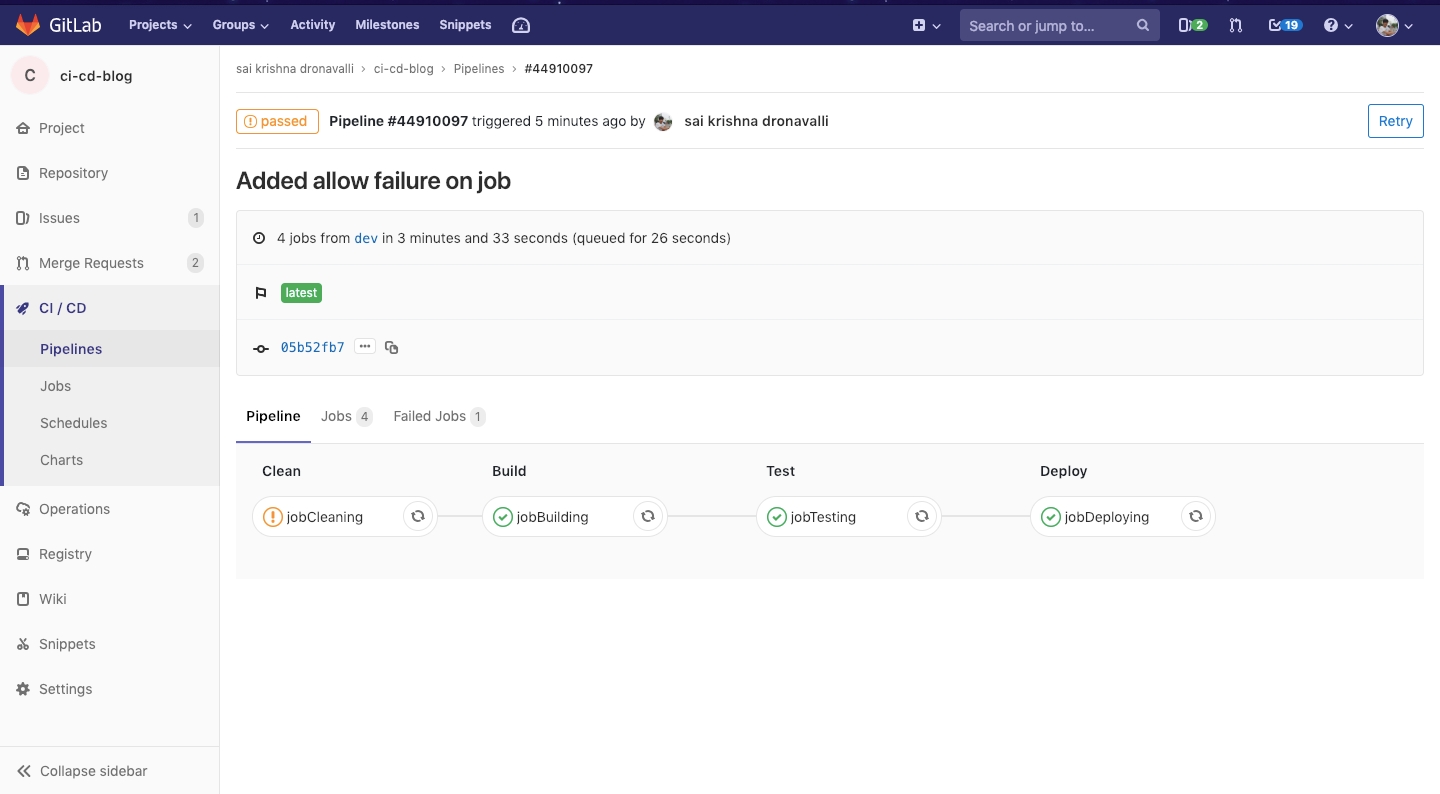Viewport: 1440px width, 794px height.
Task: Open merge requests icon in top navbar
Action: pyautogui.click(x=1236, y=25)
